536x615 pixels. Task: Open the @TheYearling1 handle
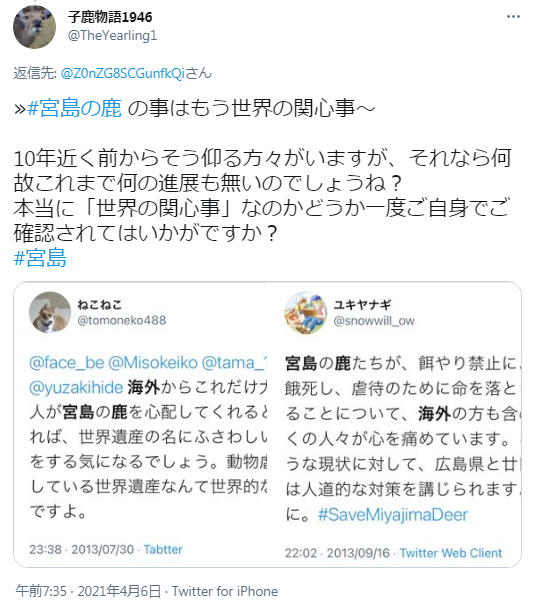pos(112,35)
